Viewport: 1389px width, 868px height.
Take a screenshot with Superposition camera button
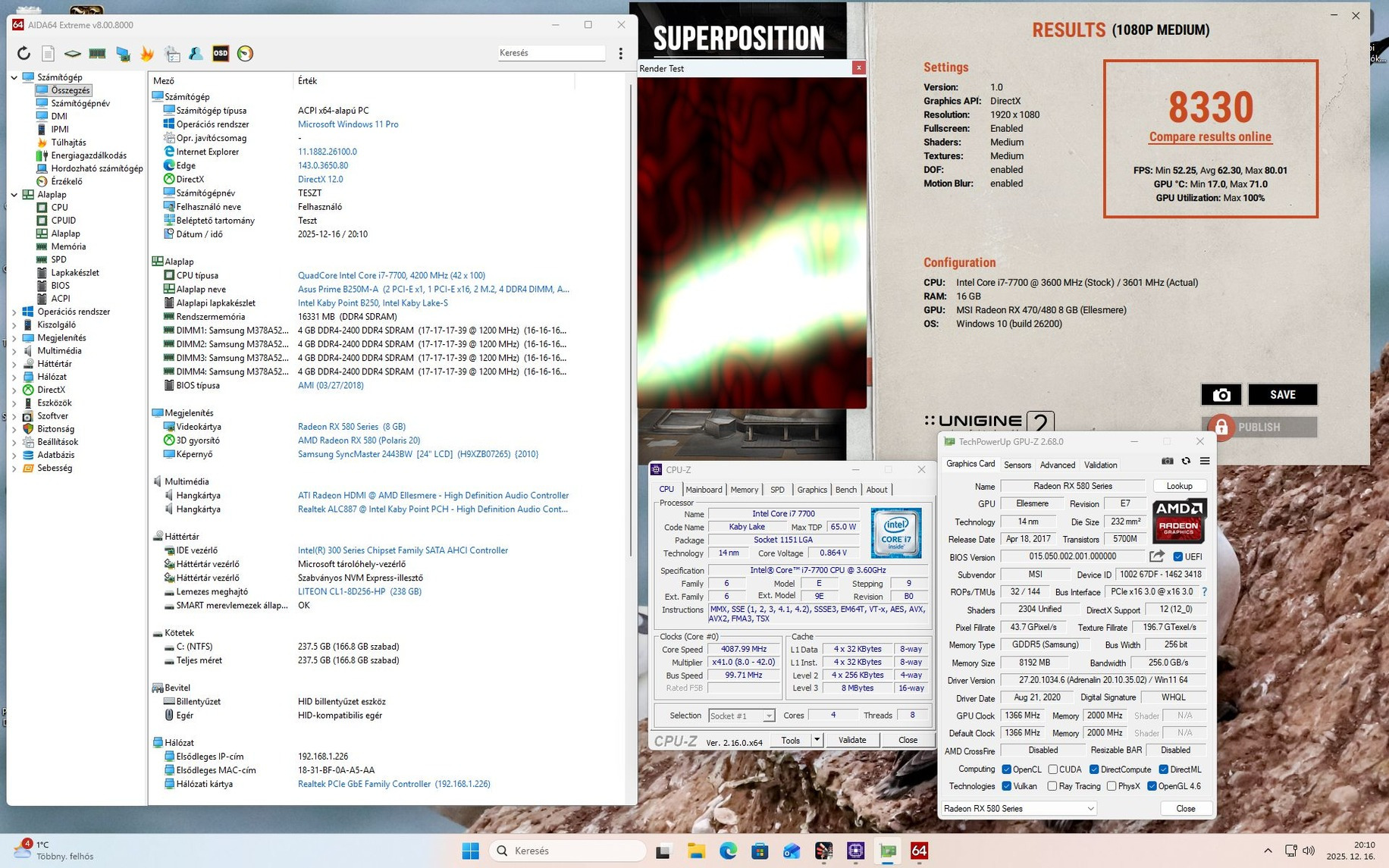(1221, 395)
